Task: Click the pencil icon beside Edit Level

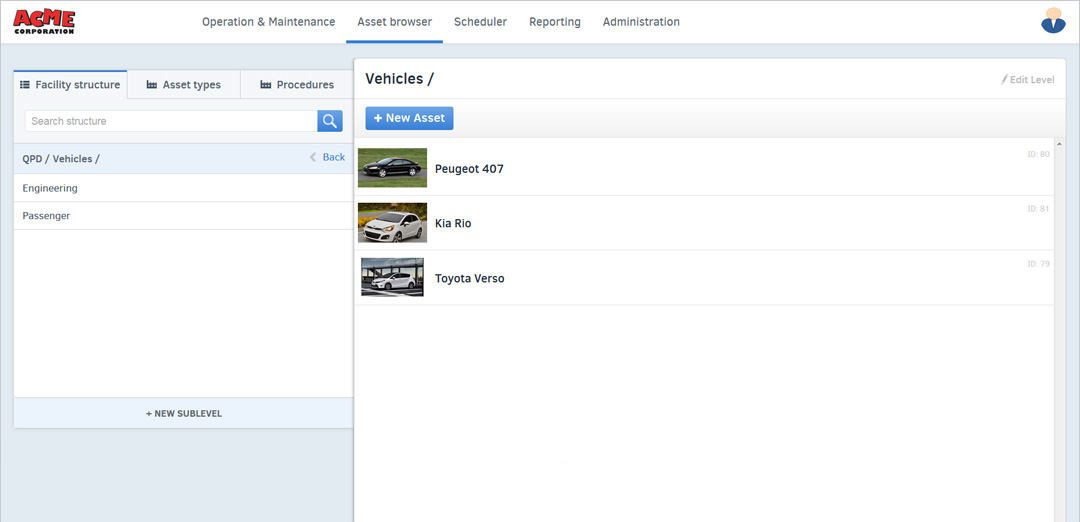Action: point(1004,79)
